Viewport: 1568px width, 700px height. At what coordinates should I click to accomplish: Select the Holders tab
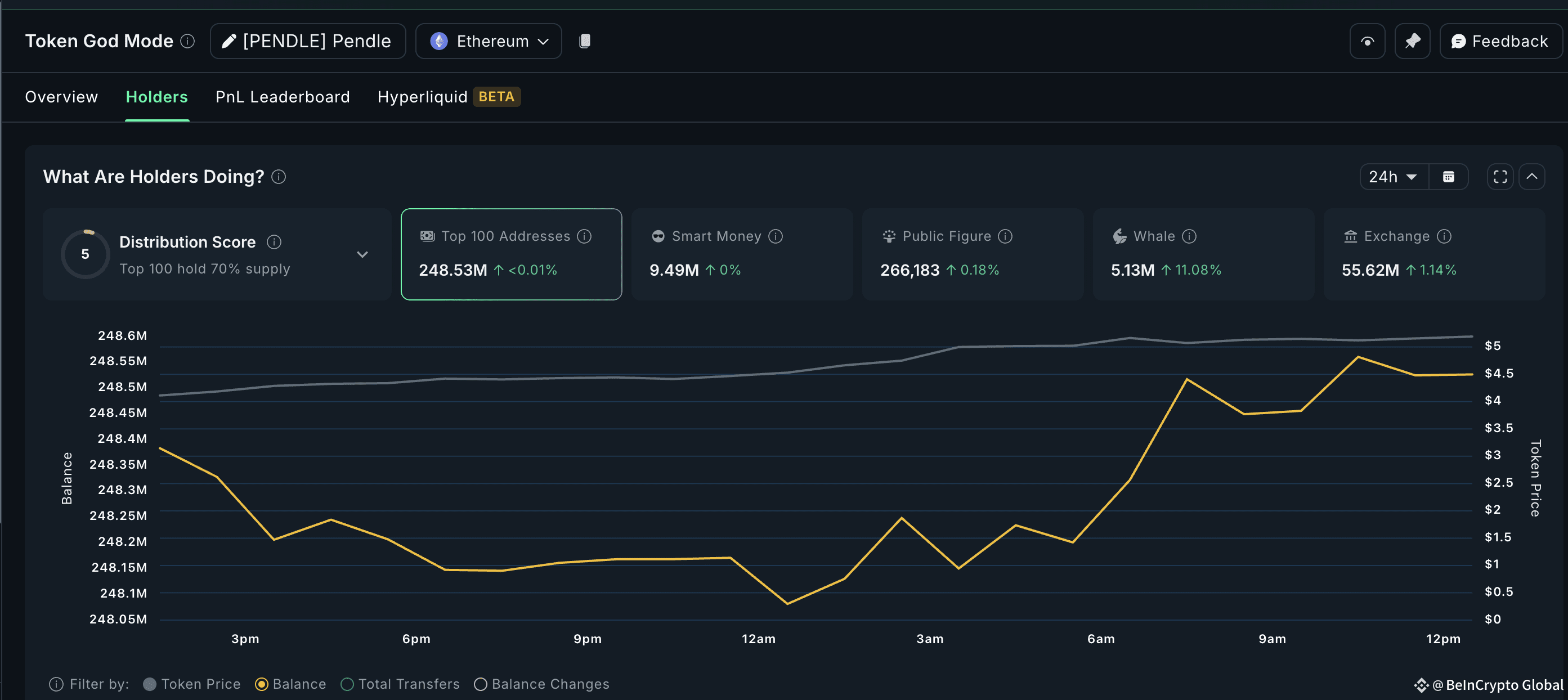157,97
